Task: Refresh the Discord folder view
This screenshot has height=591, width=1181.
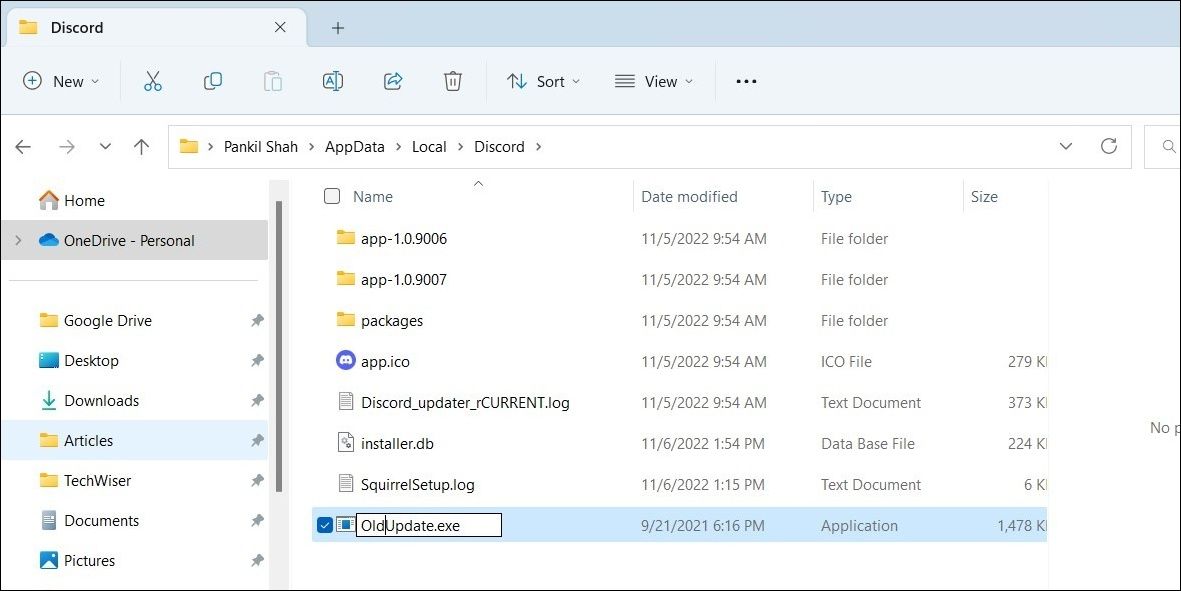Action: coord(1109,146)
